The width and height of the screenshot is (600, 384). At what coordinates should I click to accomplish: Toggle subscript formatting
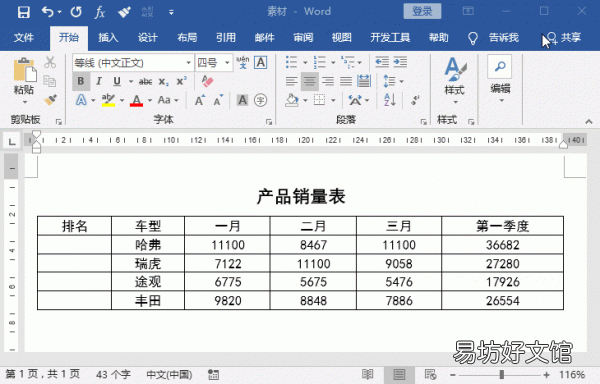click(164, 81)
